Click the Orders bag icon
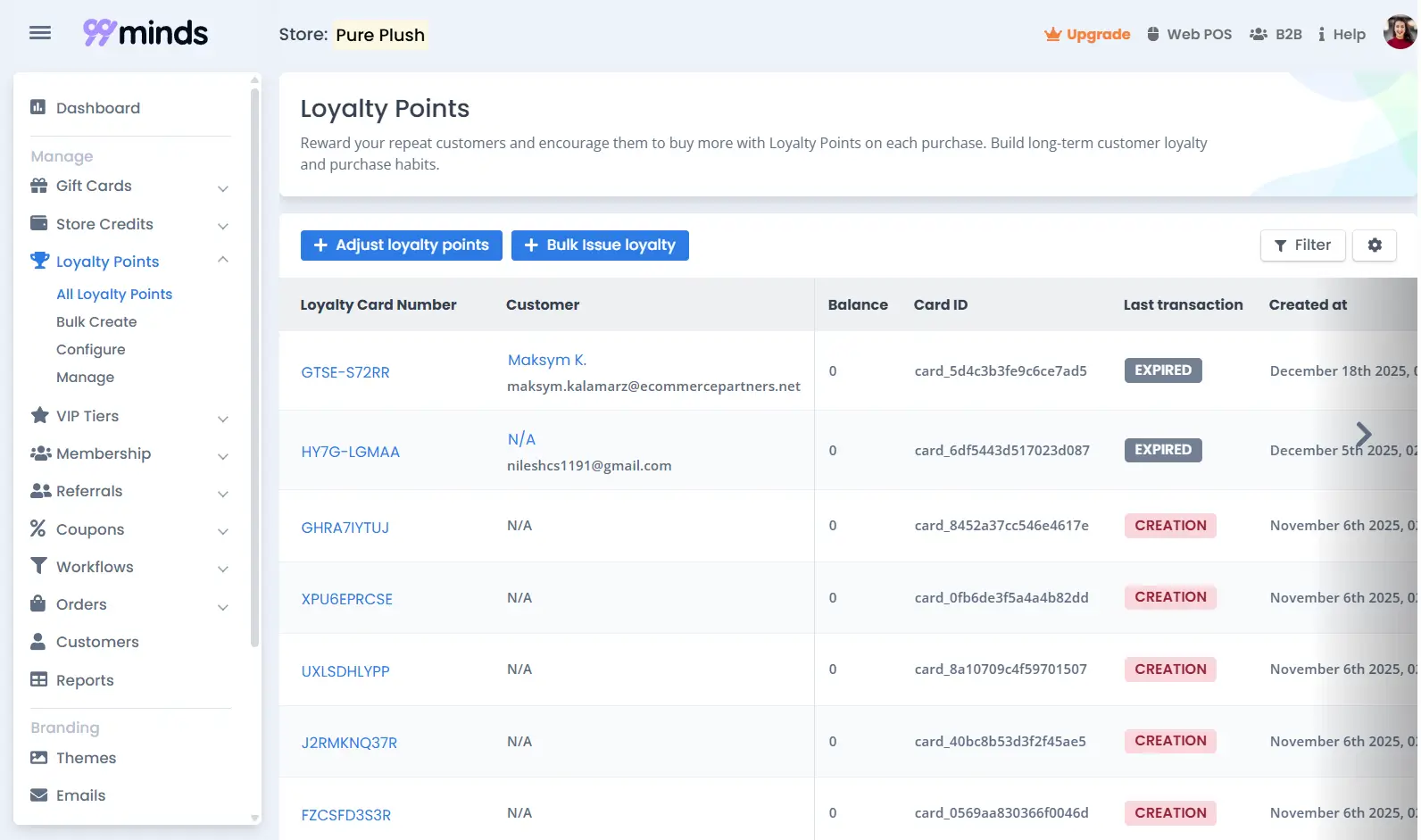The width and height of the screenshot is (1421, 840). point(37,603)
